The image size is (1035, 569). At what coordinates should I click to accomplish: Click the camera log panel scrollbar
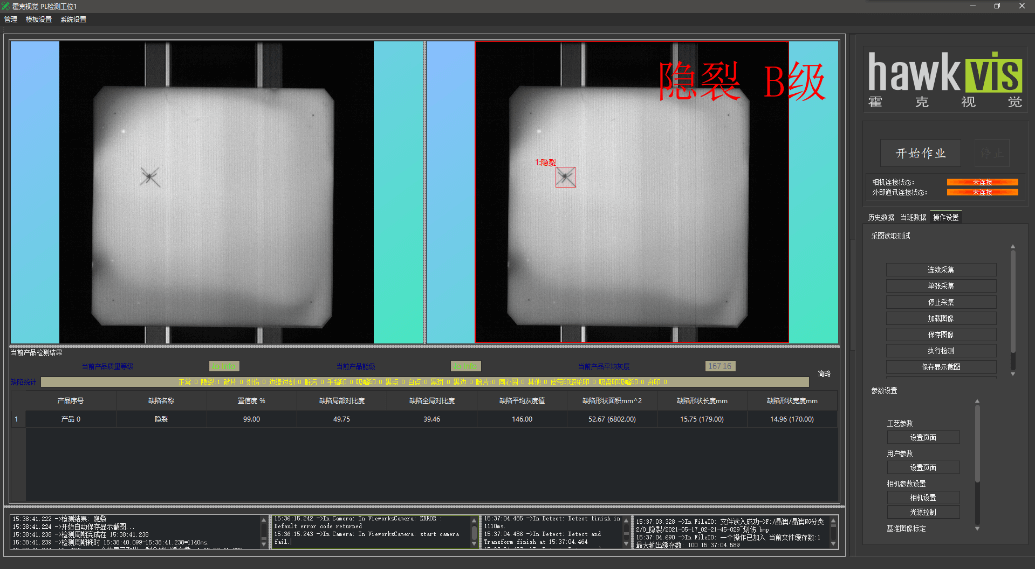474,531
